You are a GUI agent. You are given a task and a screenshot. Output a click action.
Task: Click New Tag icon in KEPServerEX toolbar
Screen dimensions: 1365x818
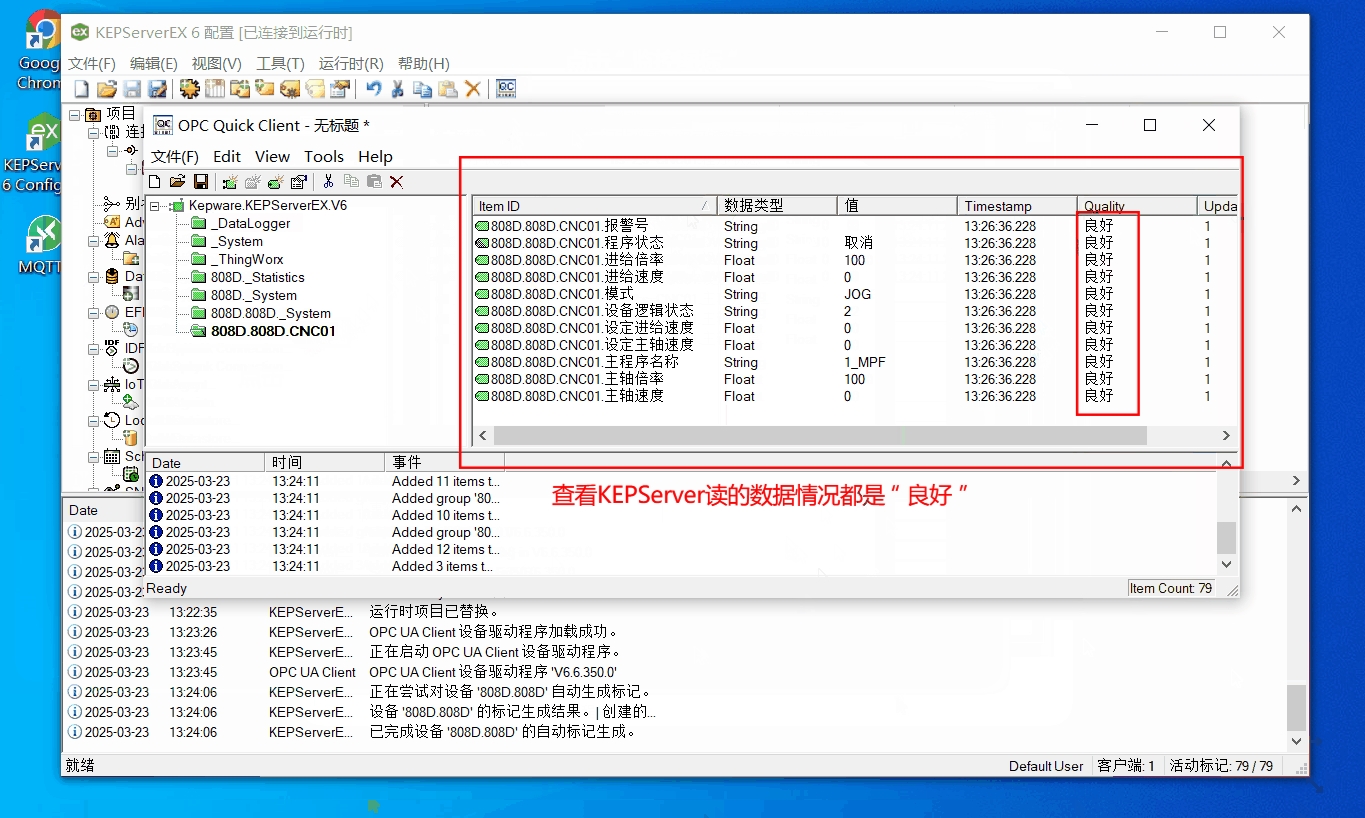[265, 89]
